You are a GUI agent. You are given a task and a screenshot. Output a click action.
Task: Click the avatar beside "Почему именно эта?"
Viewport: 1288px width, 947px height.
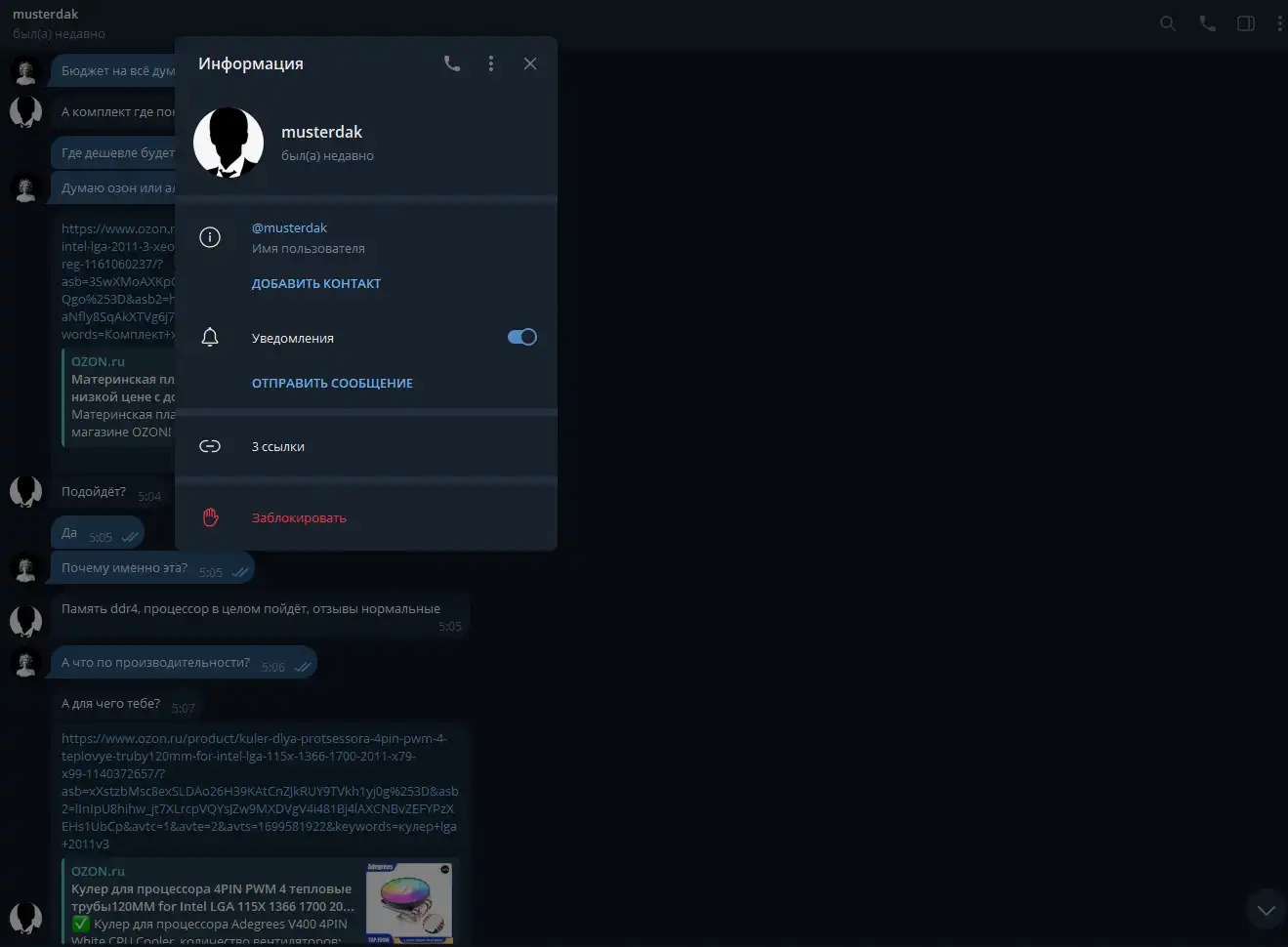click(x=25, y=568)
